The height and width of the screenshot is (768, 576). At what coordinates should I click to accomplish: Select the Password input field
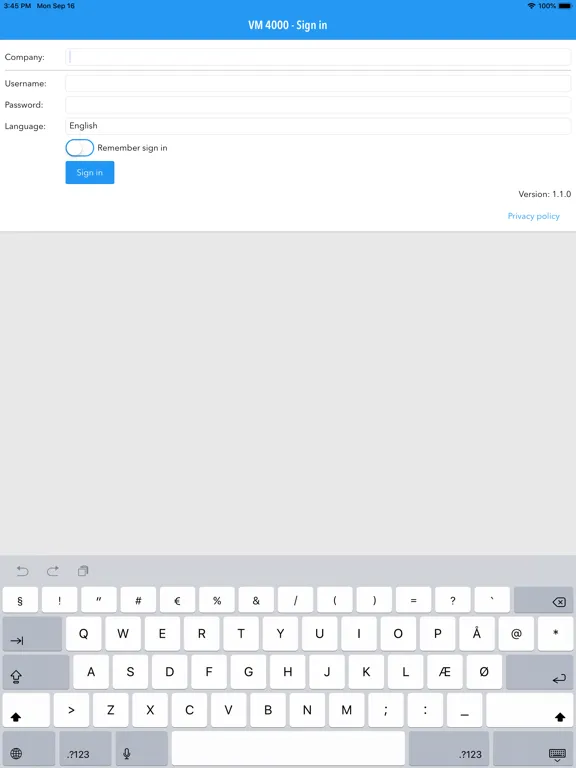pyautogui.click(x=318, y=105)
